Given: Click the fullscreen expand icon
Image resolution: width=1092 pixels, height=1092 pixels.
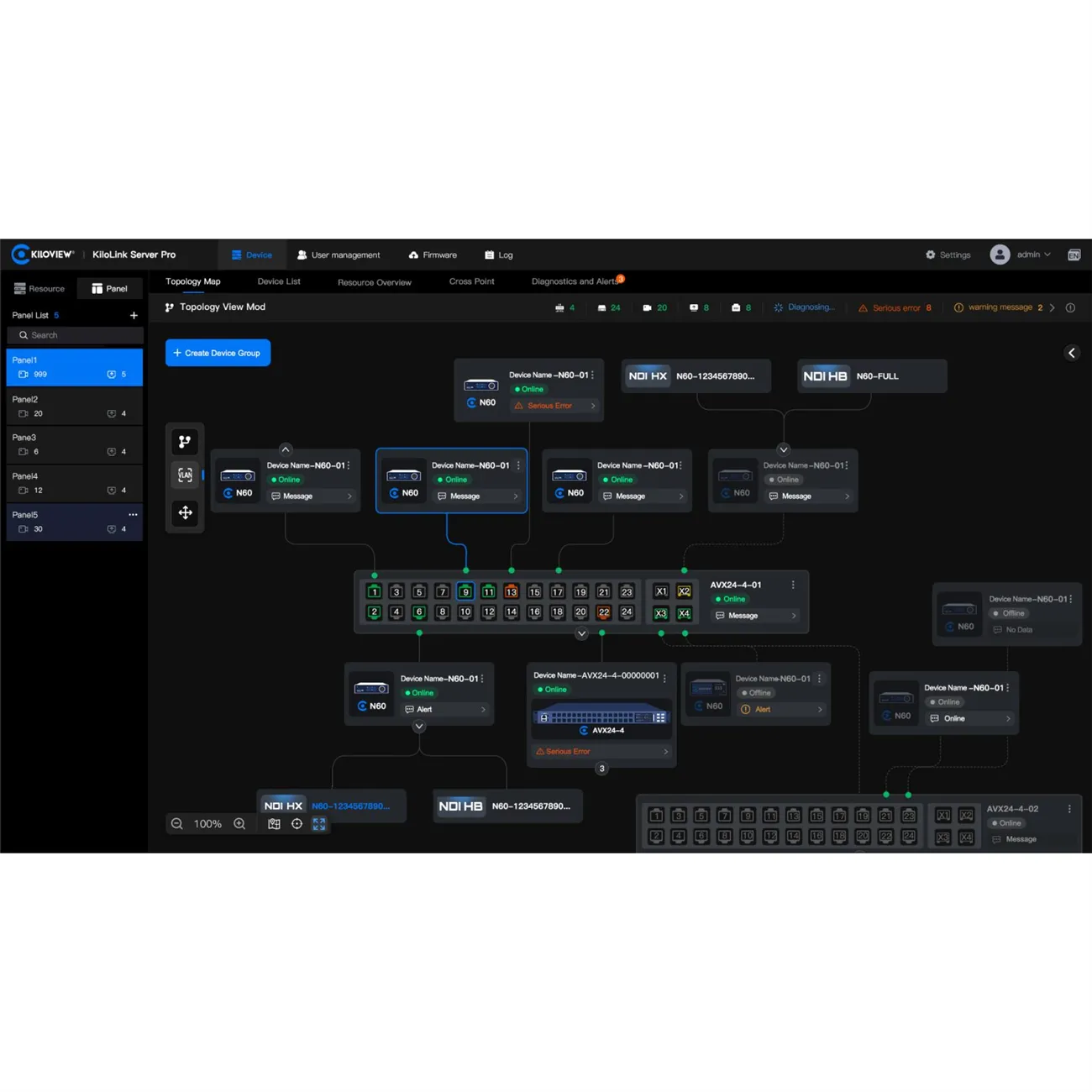Looking at the screenshot, I should point(318,824).
